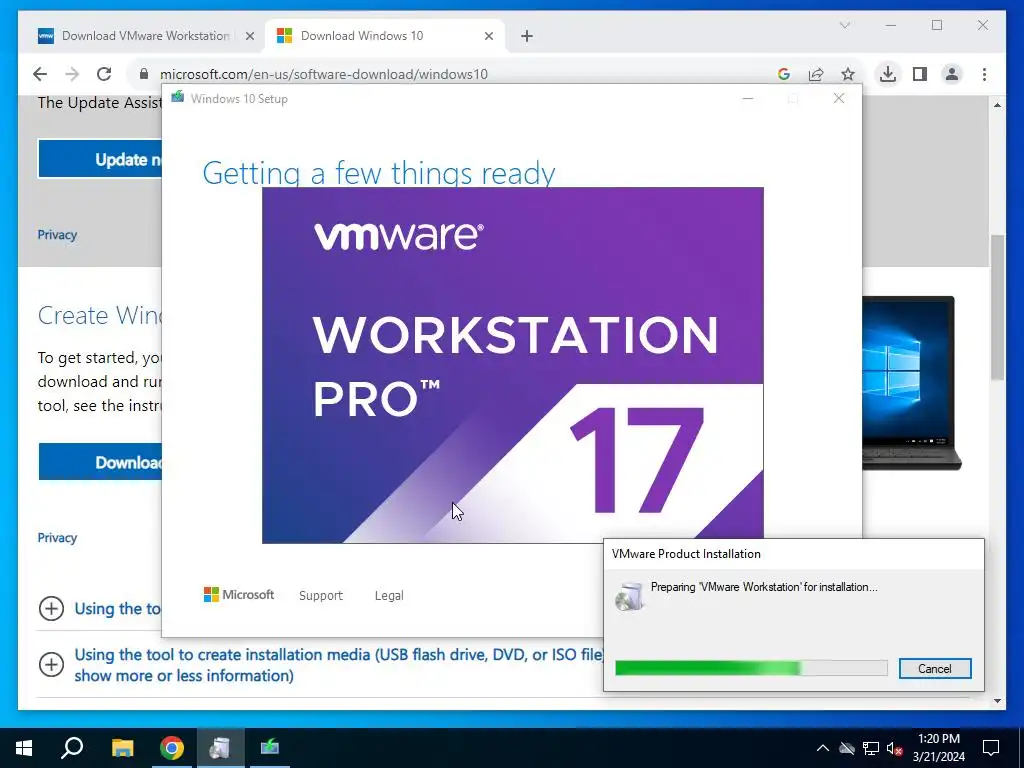
Task: Open the upper Privacy link on the webpage
Action: 57,234
